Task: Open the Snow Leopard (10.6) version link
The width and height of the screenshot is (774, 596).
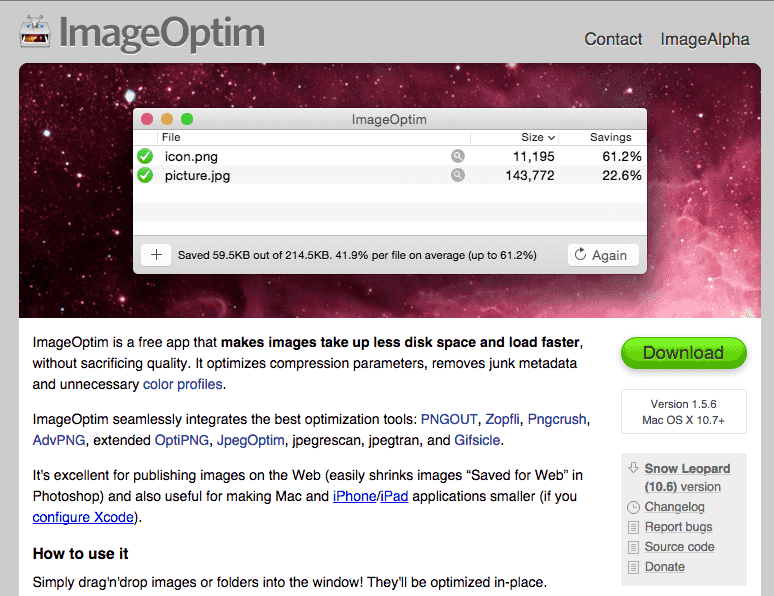Action: point(687,477)
